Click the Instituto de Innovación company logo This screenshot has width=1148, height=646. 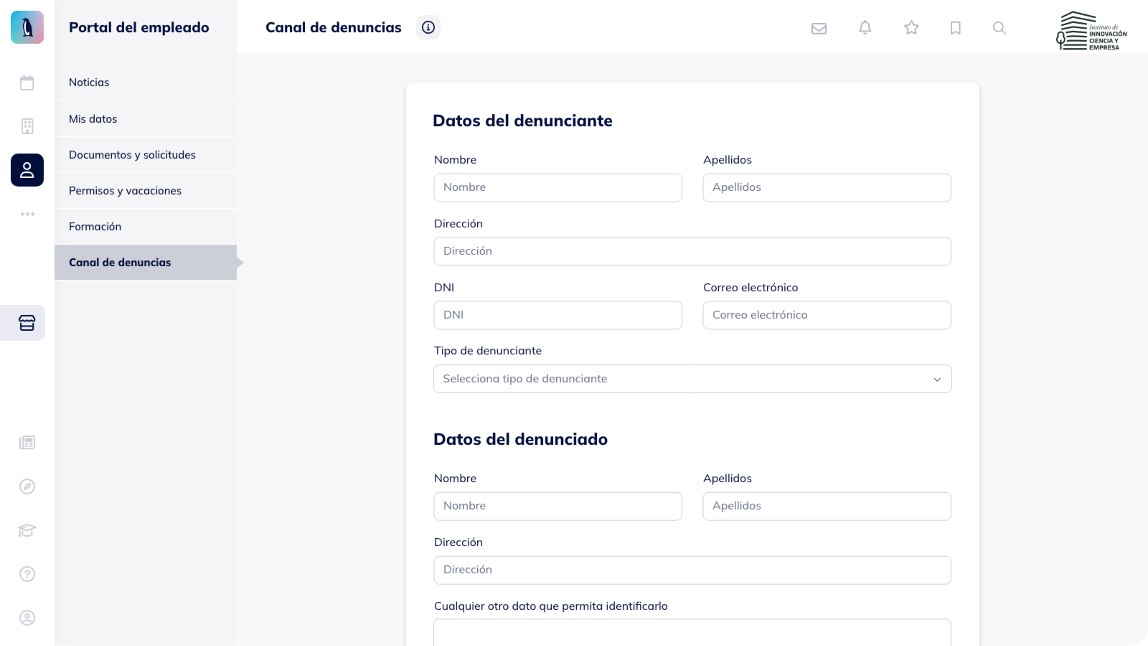(1090, 30)
